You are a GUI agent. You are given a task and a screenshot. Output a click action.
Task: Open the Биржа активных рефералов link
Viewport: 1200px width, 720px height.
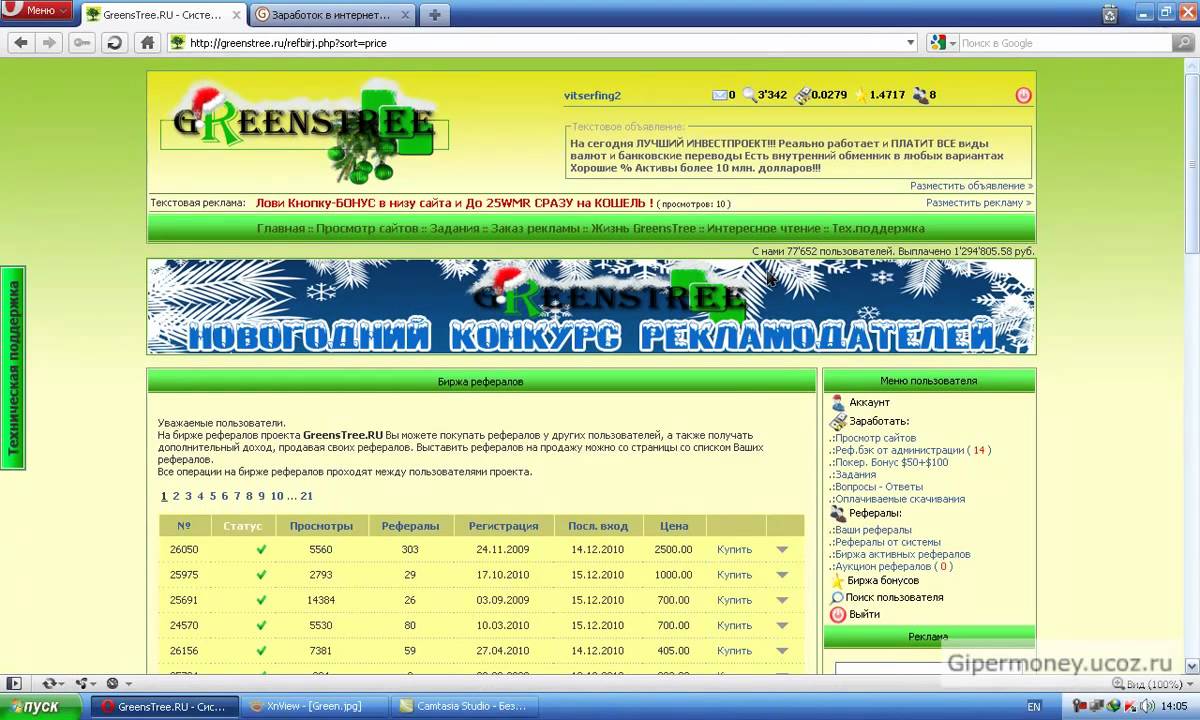(902, 554)
